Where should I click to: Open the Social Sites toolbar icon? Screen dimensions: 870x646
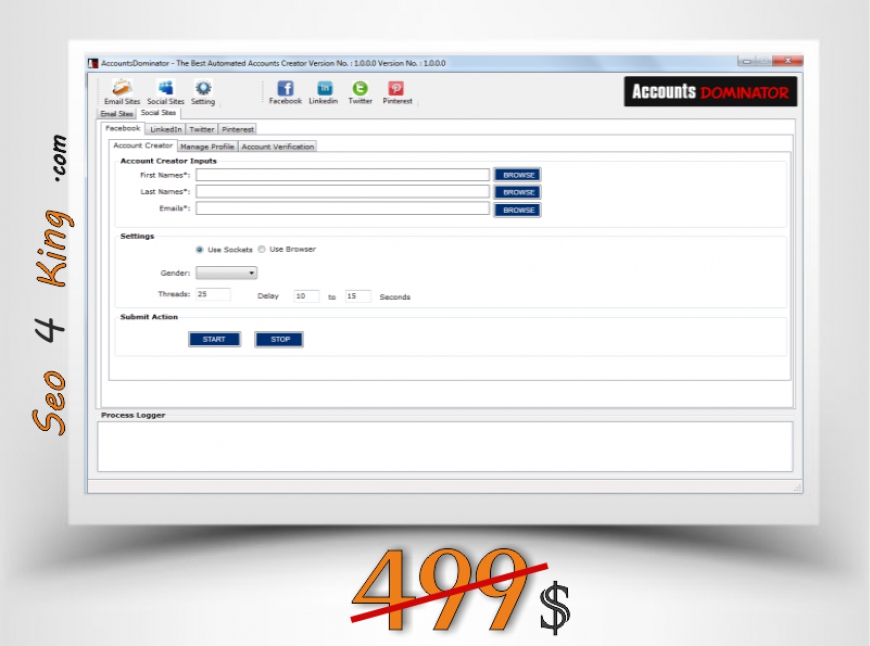(x=165, y=92)
